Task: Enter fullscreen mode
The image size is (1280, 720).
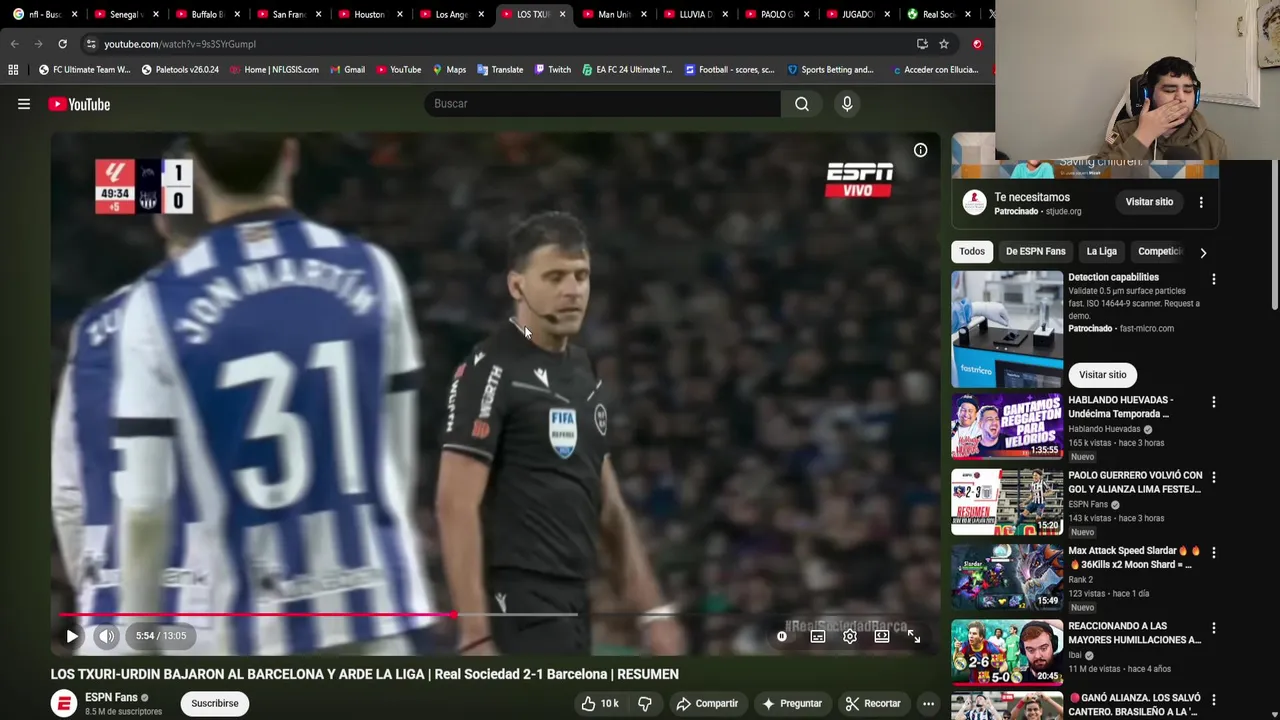Action: pyautogui.click(x=914, y=636)
